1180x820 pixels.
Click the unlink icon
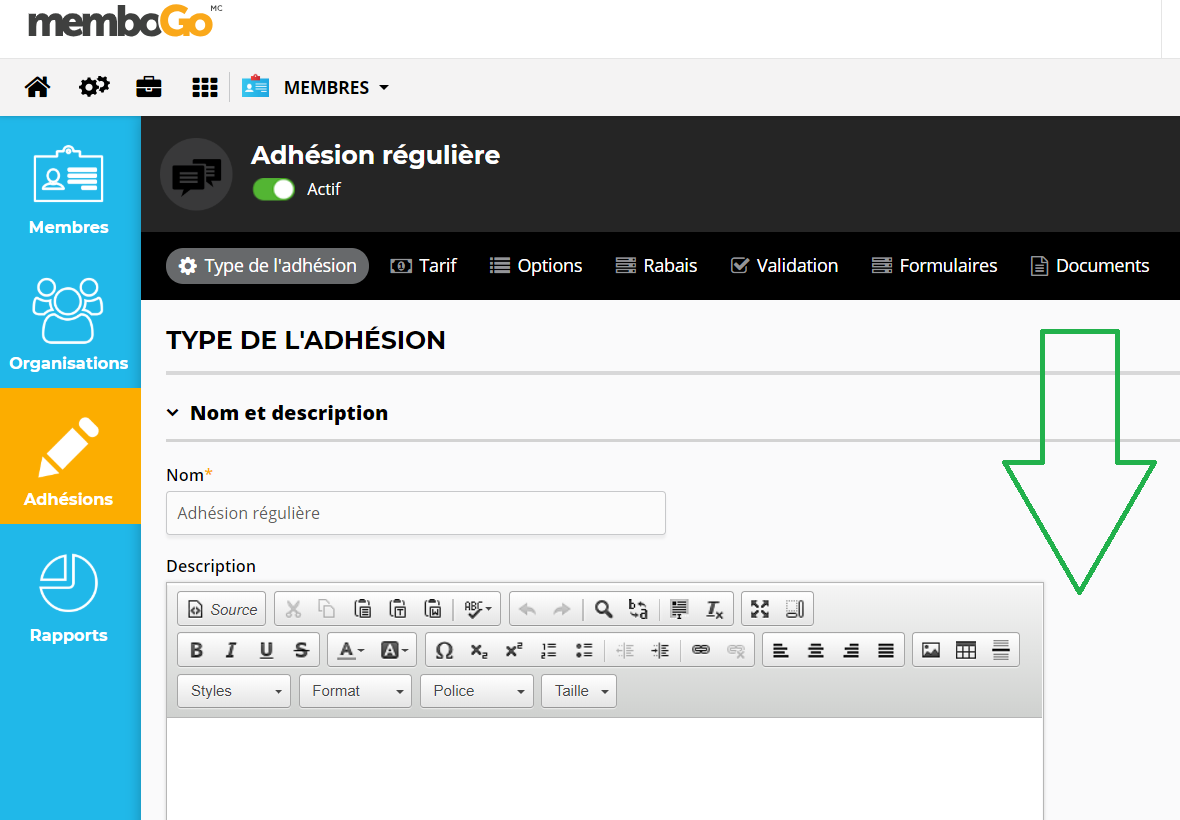click(736, 650)
